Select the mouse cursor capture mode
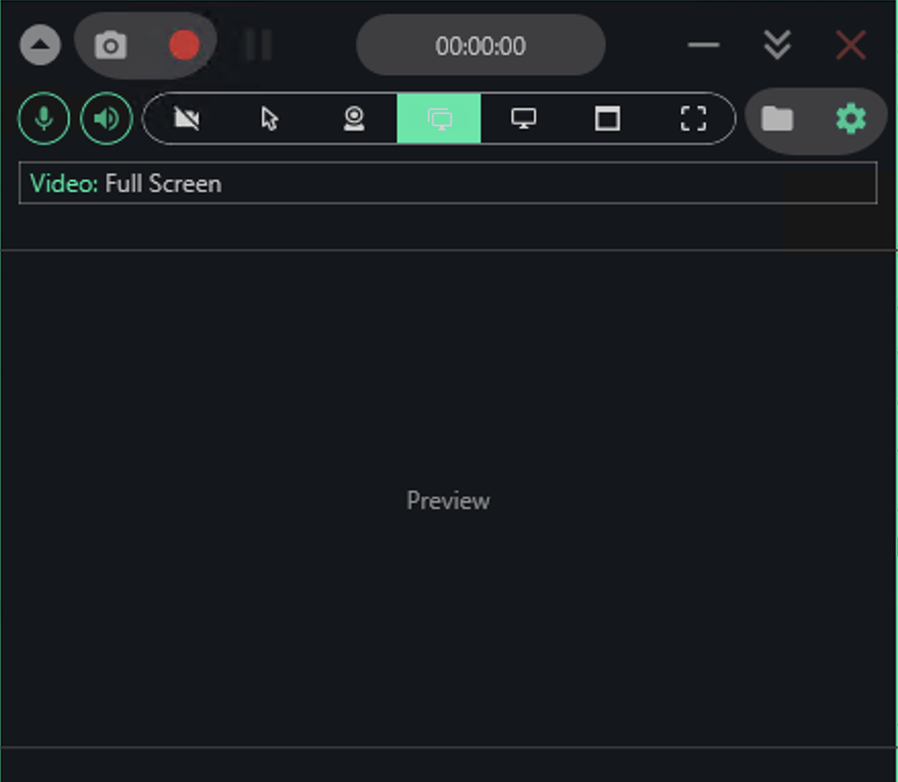The width and height of the screenshot is (898, 782). click(x=270, y=119)
